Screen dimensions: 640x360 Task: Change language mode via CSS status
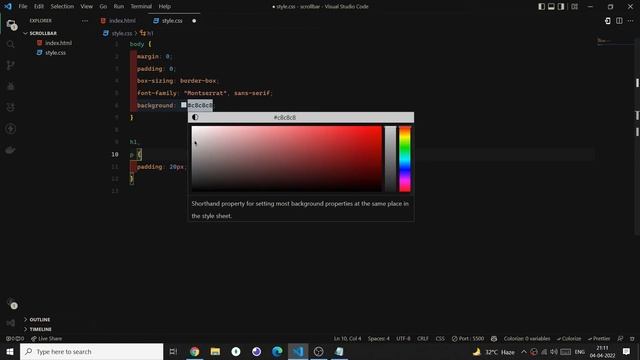point(440,339)
